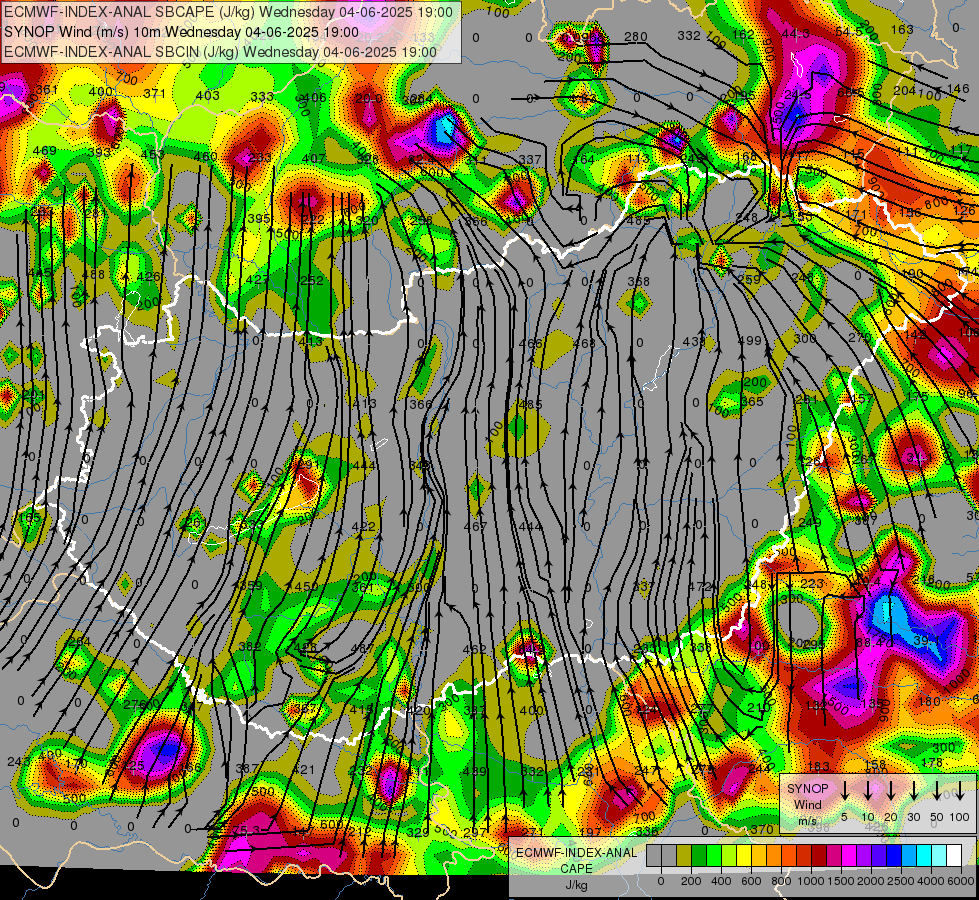Screen dimensions: 979x900
Task: Select the SYNOP Wind 10m title line
Action: tap(182, 32)
